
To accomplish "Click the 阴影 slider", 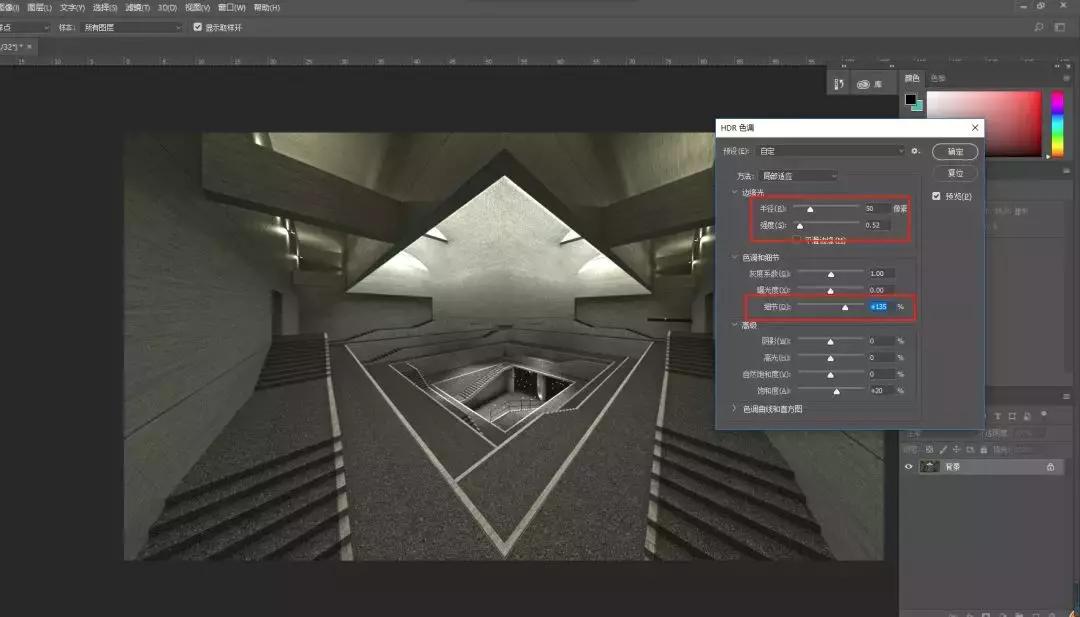I will pos(831,340).
